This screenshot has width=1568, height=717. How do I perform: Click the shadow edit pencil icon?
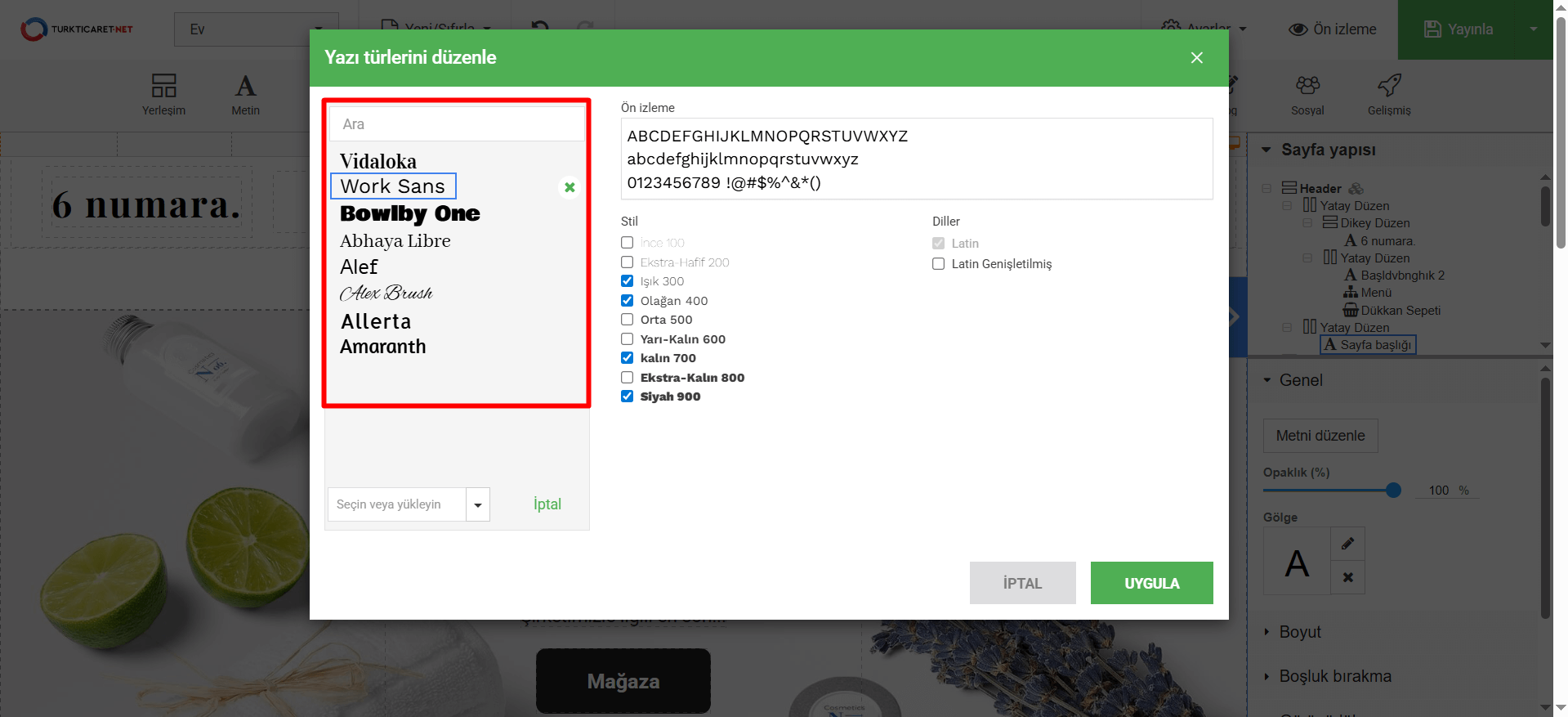[x=1347, y=544]
